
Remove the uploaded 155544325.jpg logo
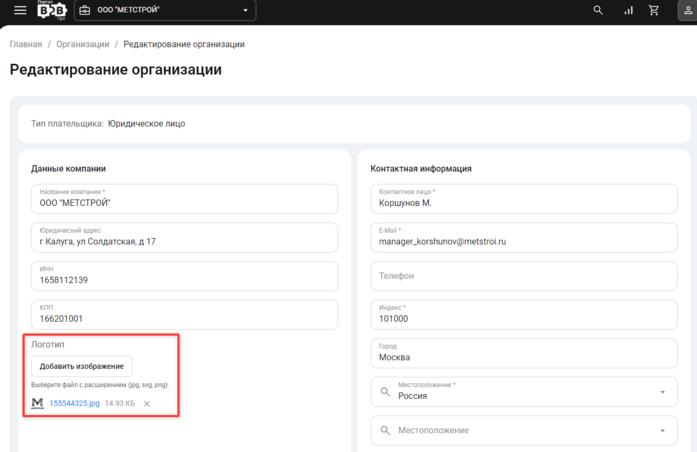click(x=147, y=404)
